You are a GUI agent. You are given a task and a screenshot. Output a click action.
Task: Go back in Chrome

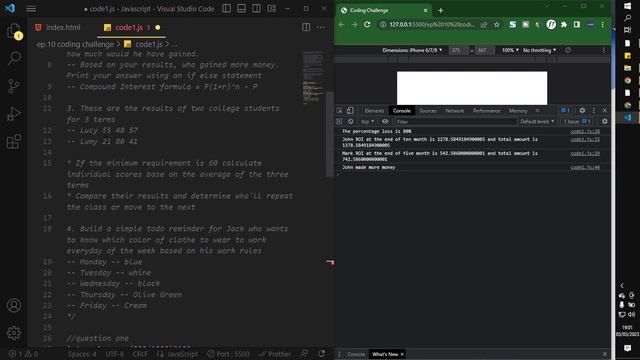[341, 24]
